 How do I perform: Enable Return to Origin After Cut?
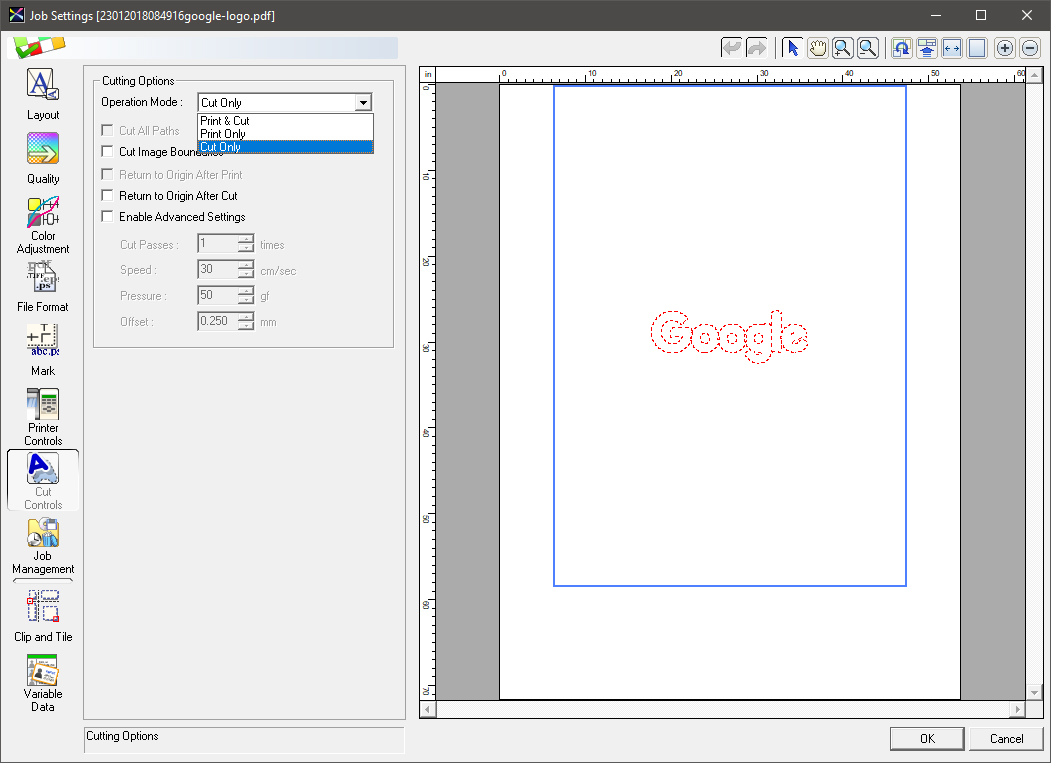pos(107,195)
